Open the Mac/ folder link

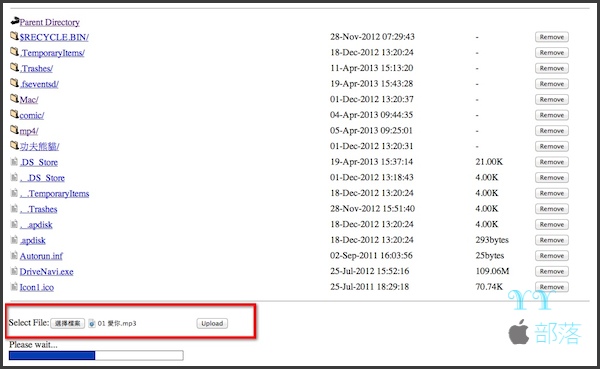(29, 100)
